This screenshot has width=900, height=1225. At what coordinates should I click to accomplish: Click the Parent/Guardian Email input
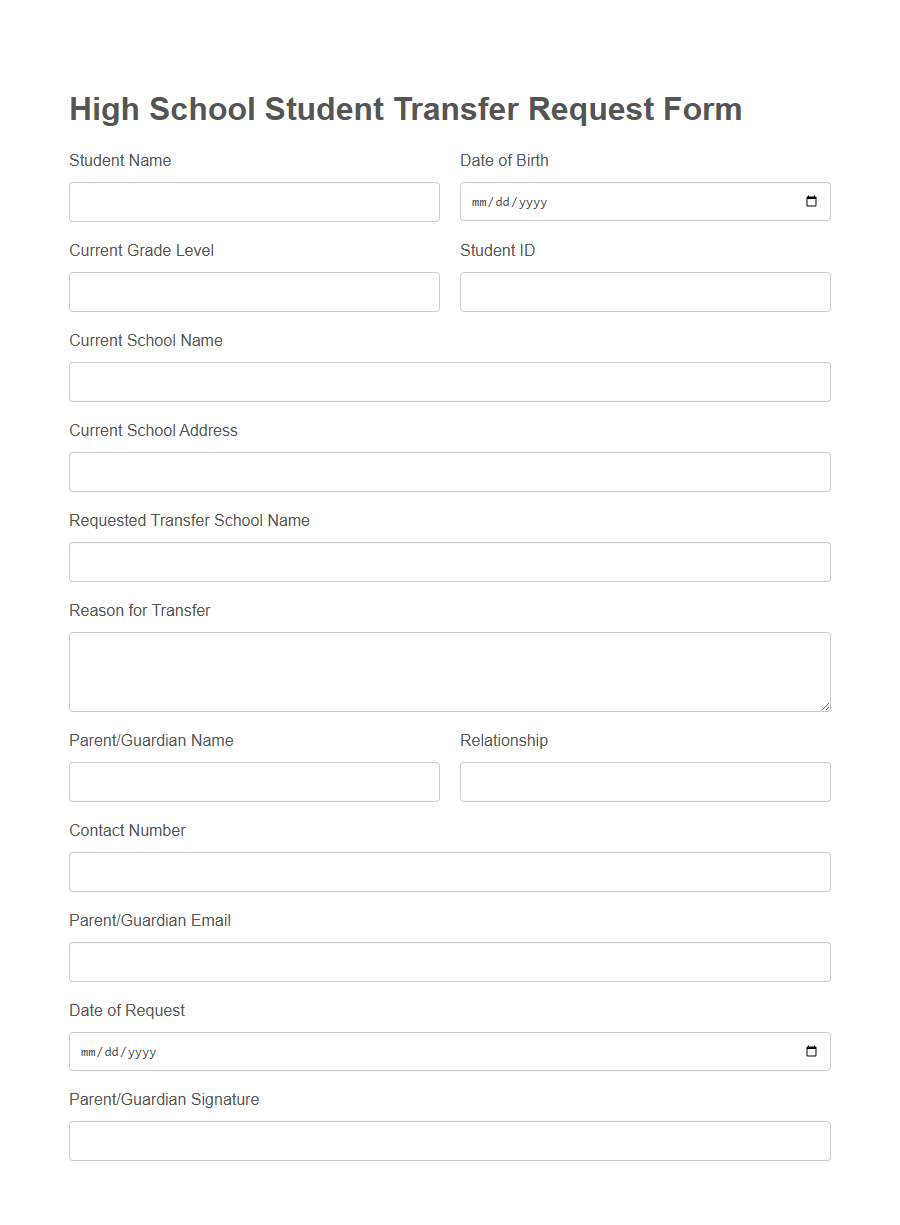449,961
